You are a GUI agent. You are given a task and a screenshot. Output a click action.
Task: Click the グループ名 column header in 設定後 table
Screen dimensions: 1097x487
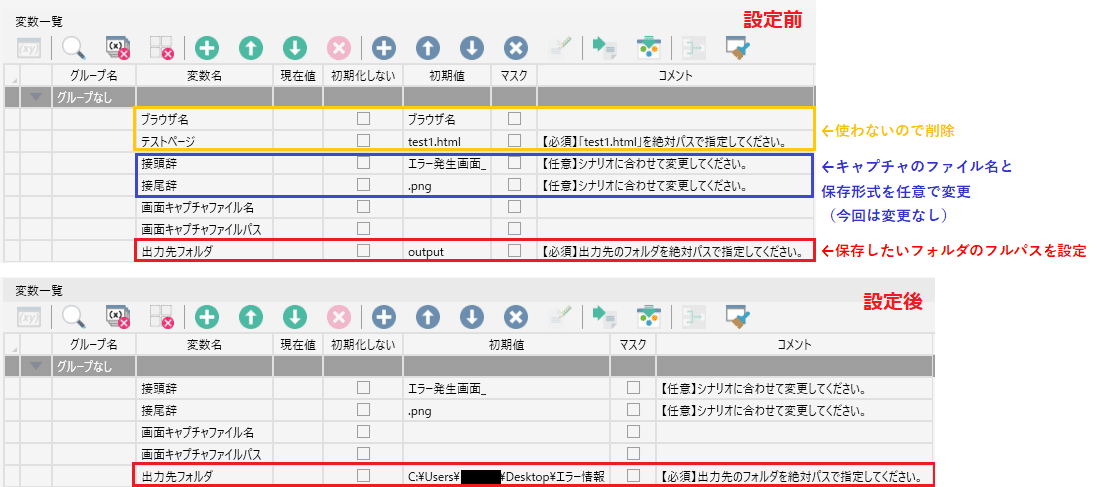[94, 344]
